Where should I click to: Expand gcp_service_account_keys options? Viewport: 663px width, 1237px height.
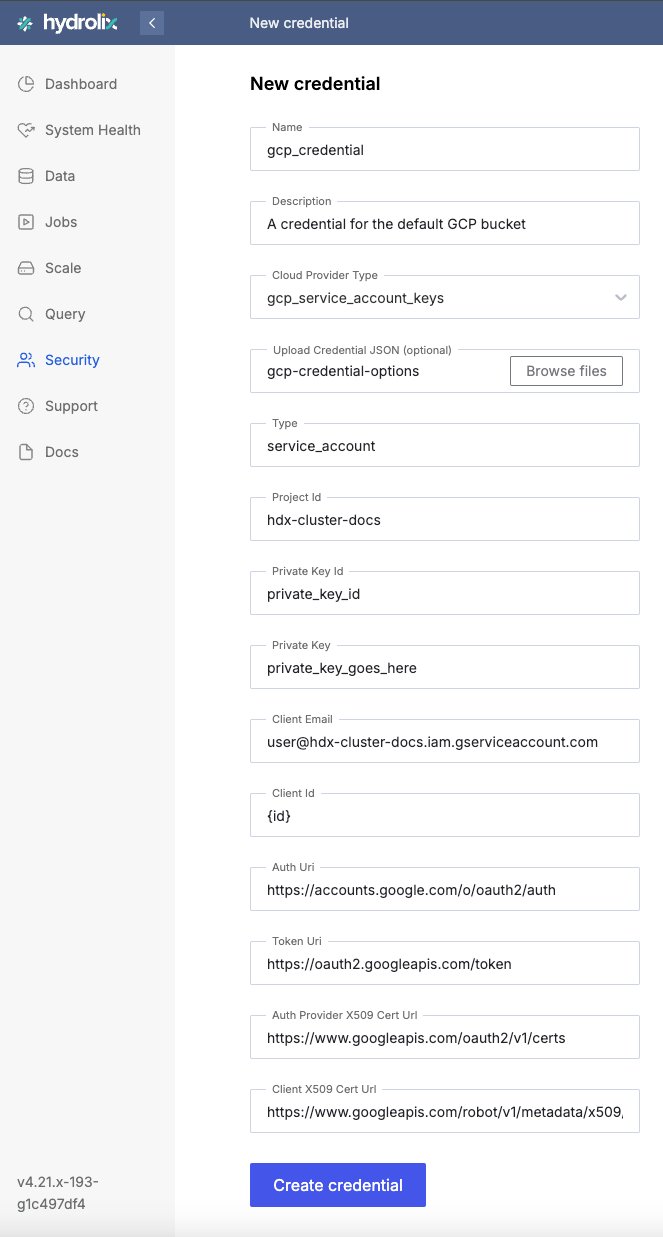622,297
